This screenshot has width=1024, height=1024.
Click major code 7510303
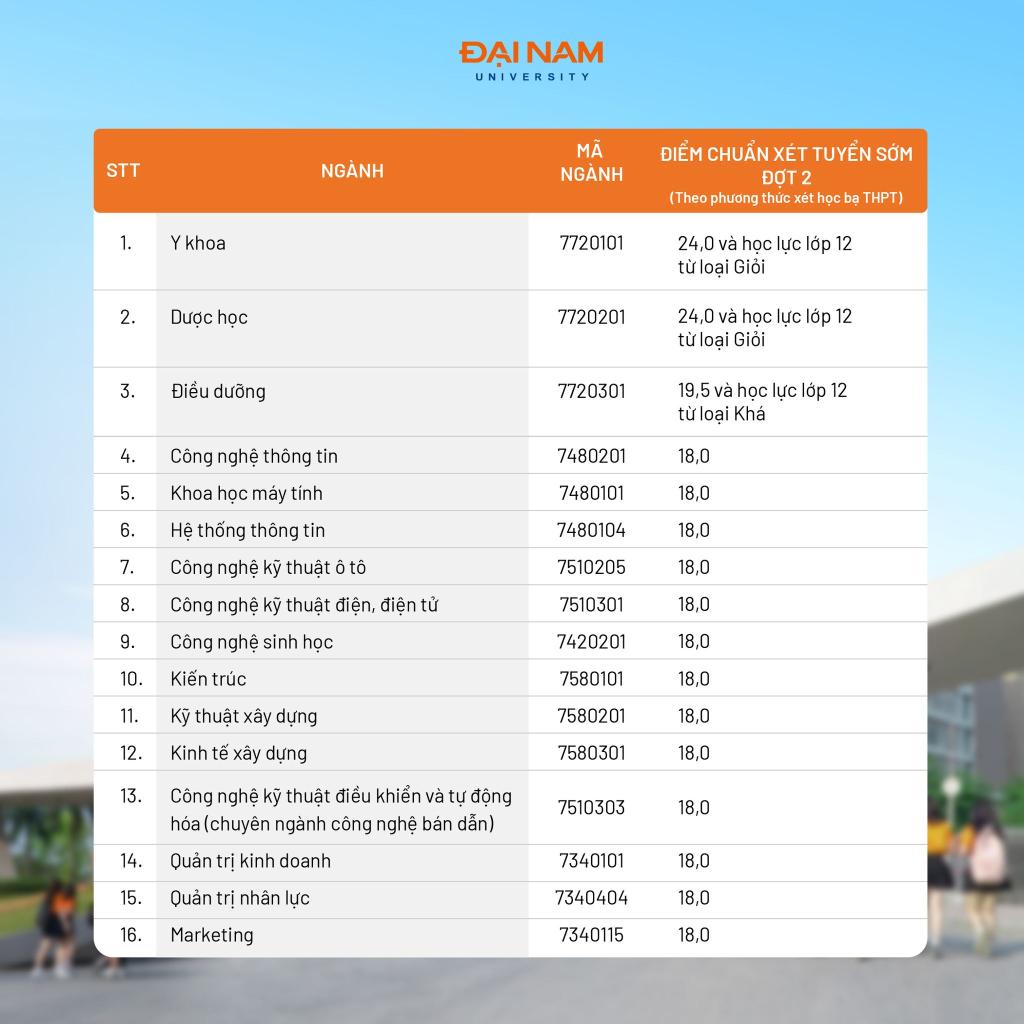pos(591,808)
